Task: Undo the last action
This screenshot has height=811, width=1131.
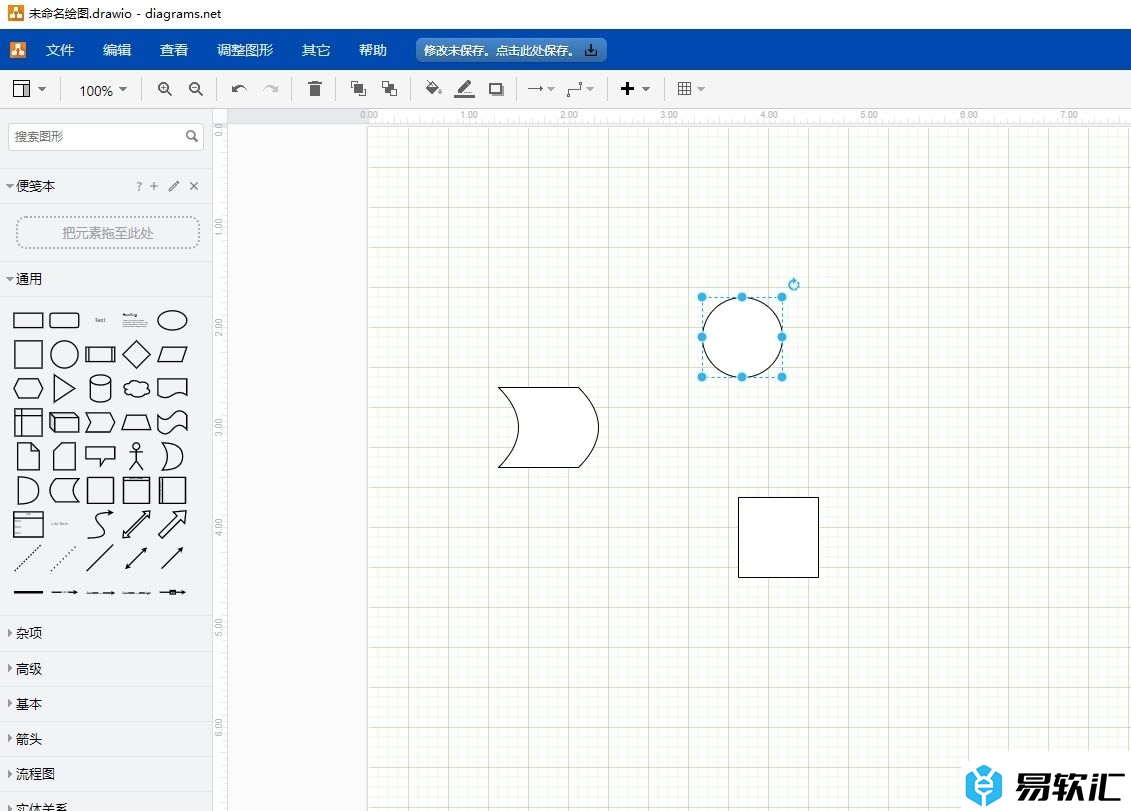Action: [x=239, y=89]
